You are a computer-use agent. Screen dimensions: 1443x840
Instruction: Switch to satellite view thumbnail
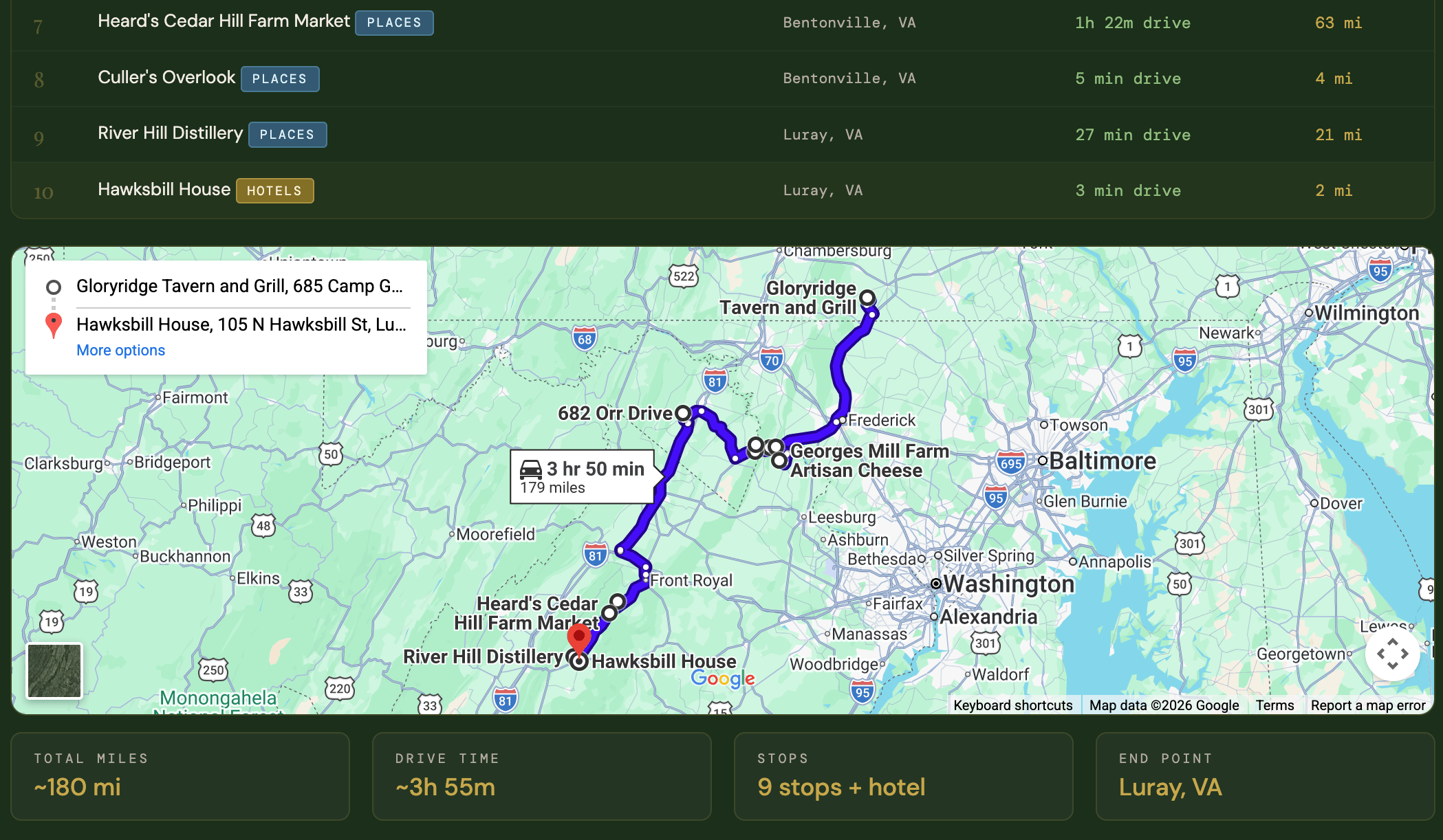click(x=54, y=671)
